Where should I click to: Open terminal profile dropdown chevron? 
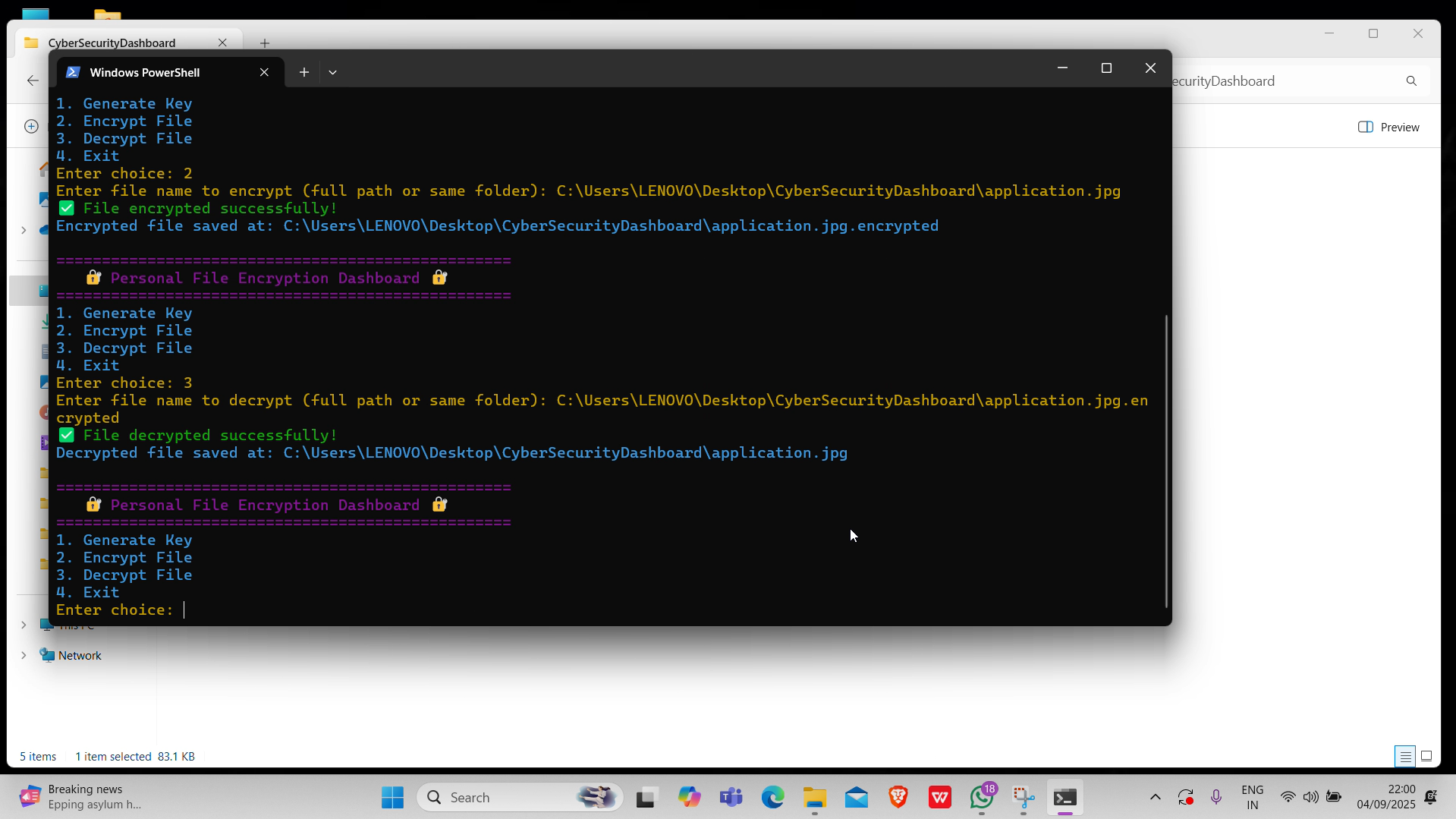pos(332,72)
